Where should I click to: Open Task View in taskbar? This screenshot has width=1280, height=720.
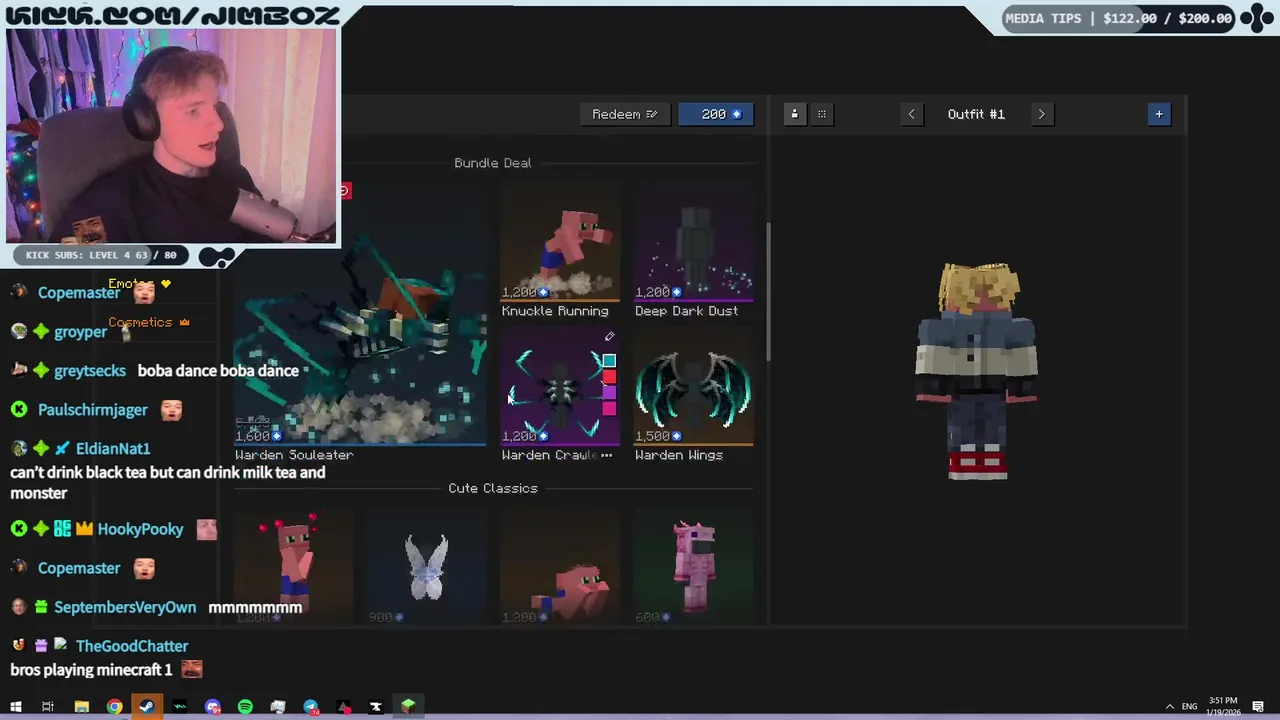48,707
